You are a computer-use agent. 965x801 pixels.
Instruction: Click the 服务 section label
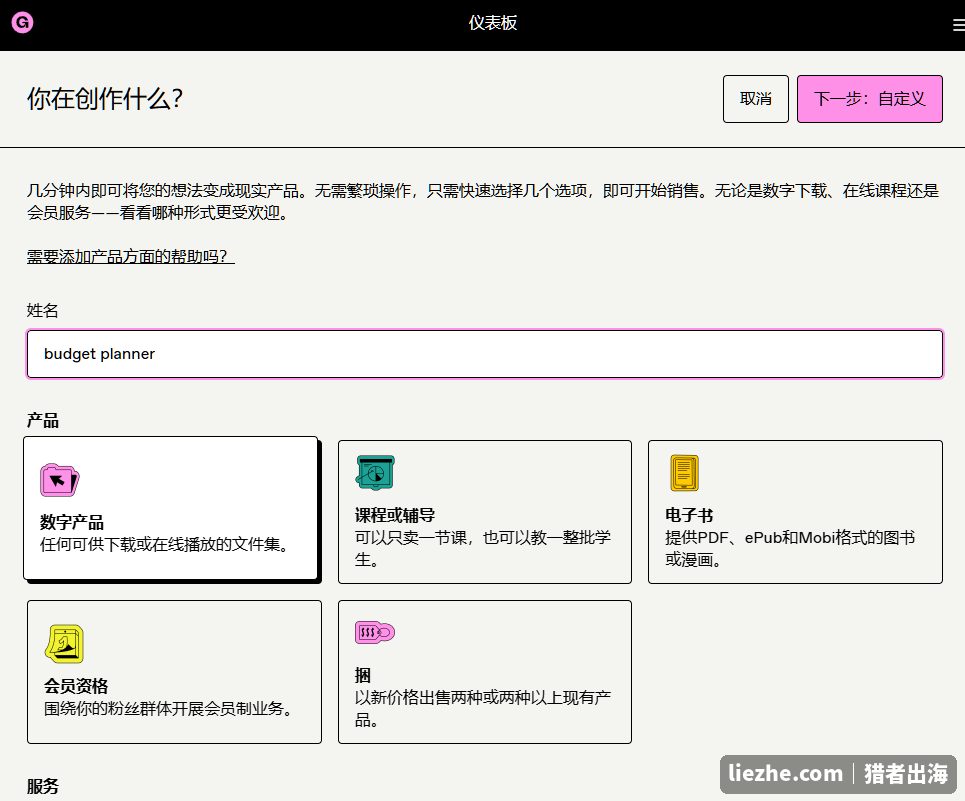click(x=42, y=786)
